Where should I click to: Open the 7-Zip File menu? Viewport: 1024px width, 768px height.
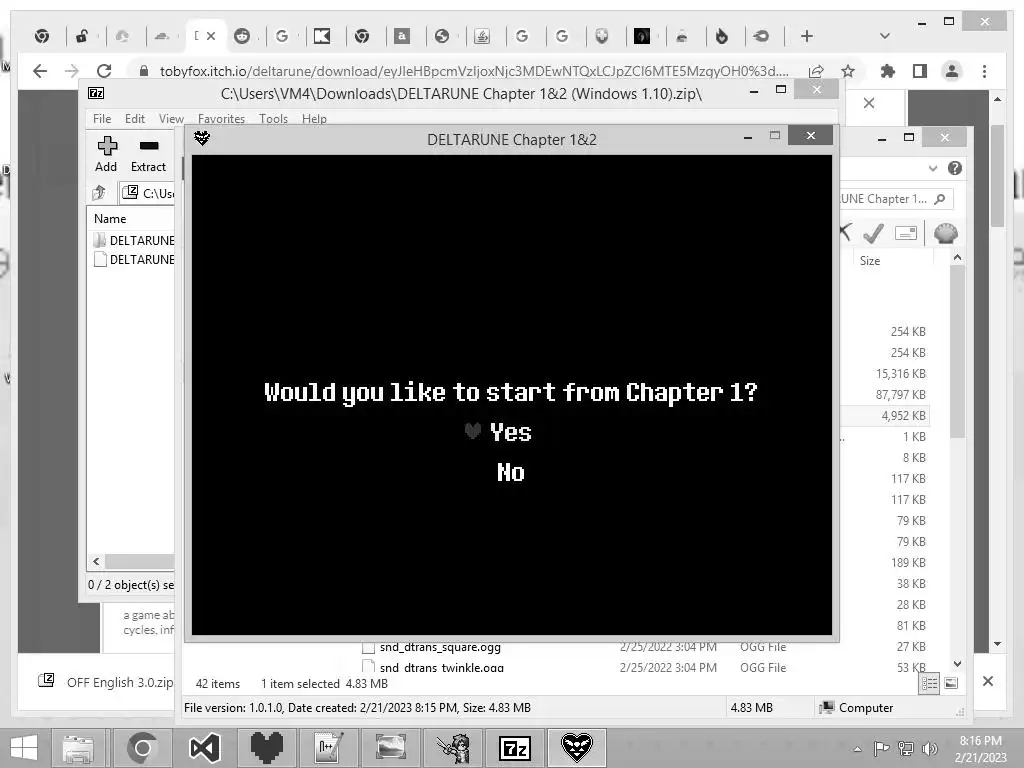102,119
